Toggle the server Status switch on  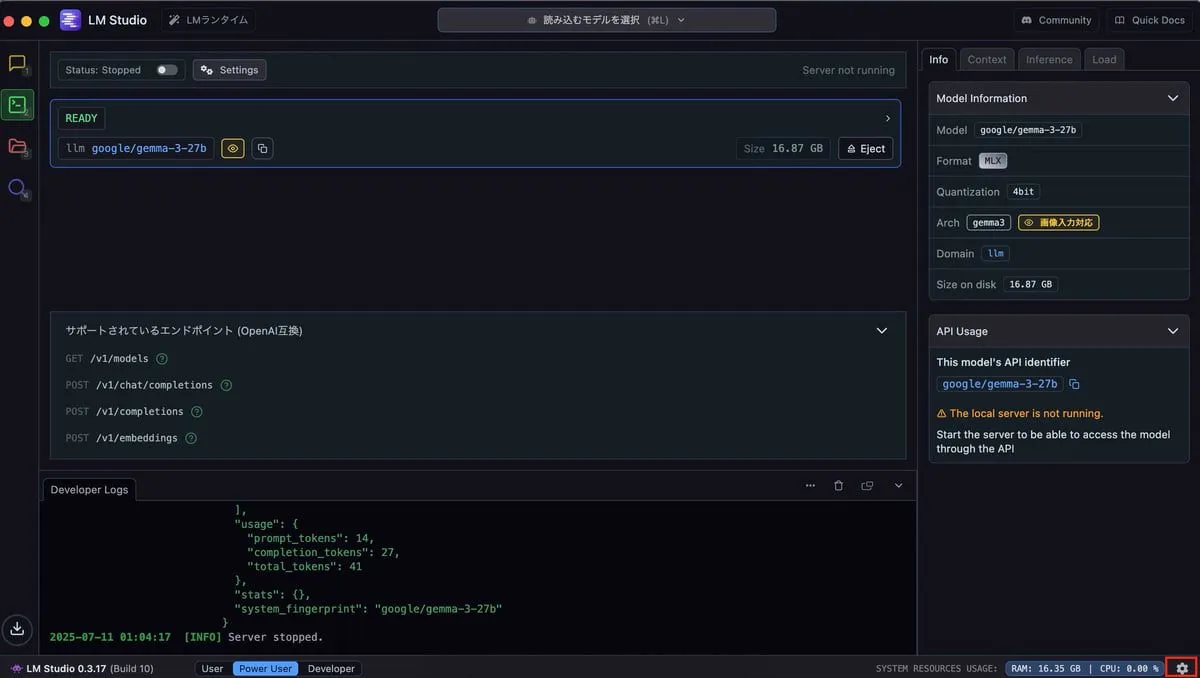click(x=166, y=70)
